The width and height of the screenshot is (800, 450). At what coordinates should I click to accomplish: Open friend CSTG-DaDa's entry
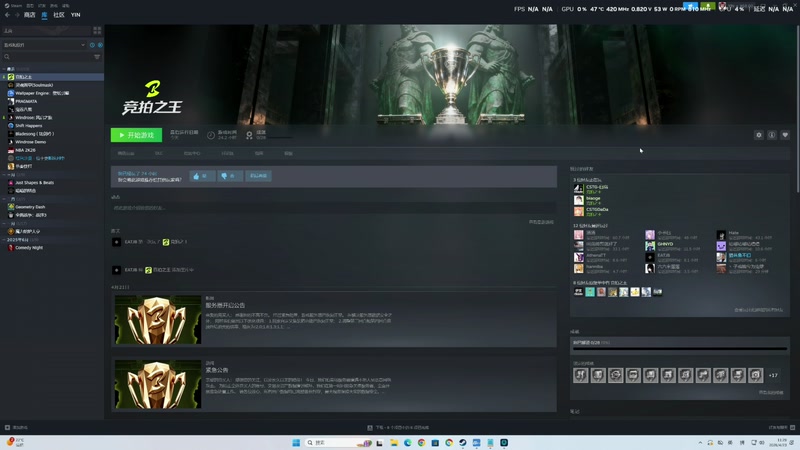click(592, 211)
